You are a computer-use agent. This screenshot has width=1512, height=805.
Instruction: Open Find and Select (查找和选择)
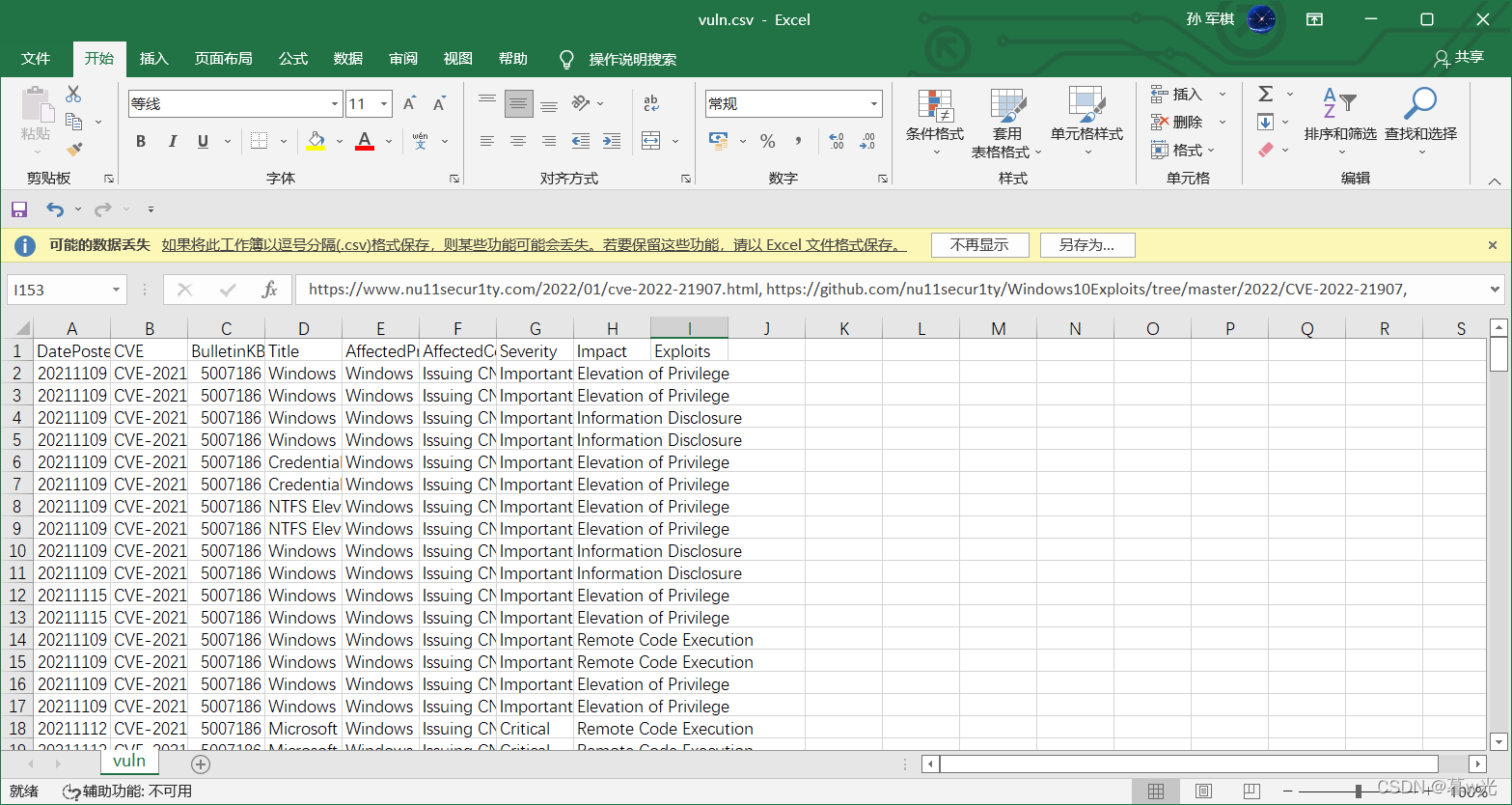pyautogui.click(x=1420, y=123)
